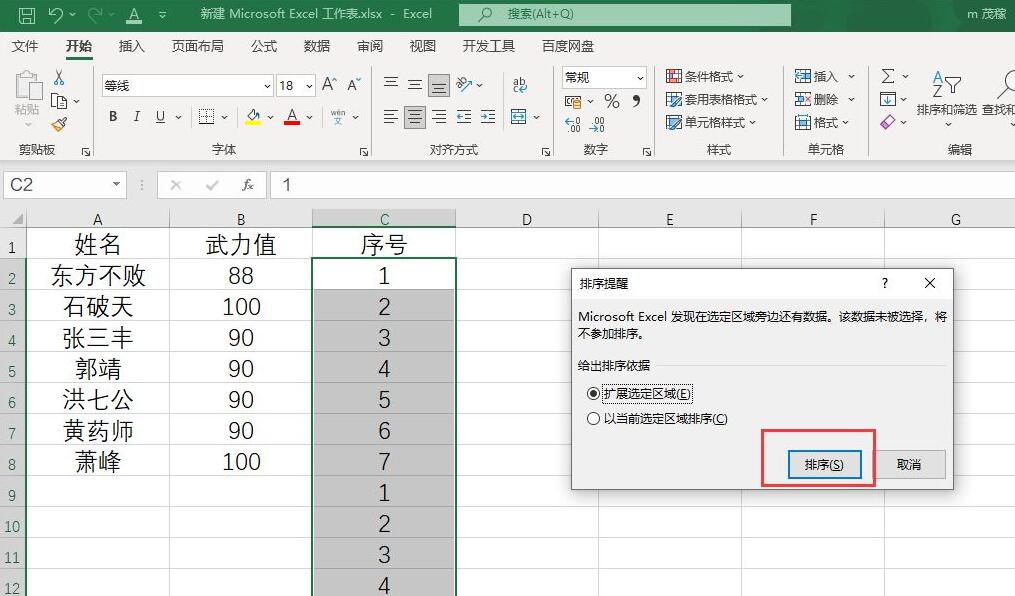This screenshot has width=1015, height=596.
Task: Click the text orientation icon
Action: [x=464, y=84]
